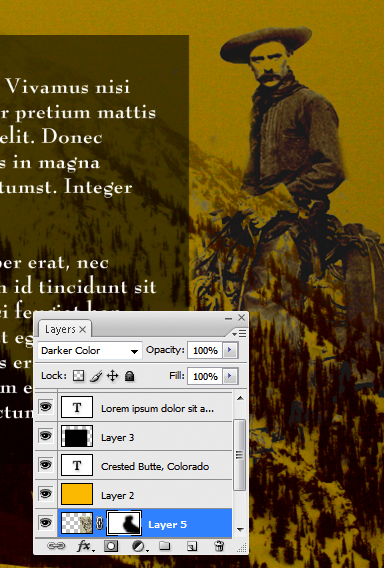Open the Darker Color blend mode dropdown
The height and width of the screenshot is (568, 384).
click(x=90, y=351)
